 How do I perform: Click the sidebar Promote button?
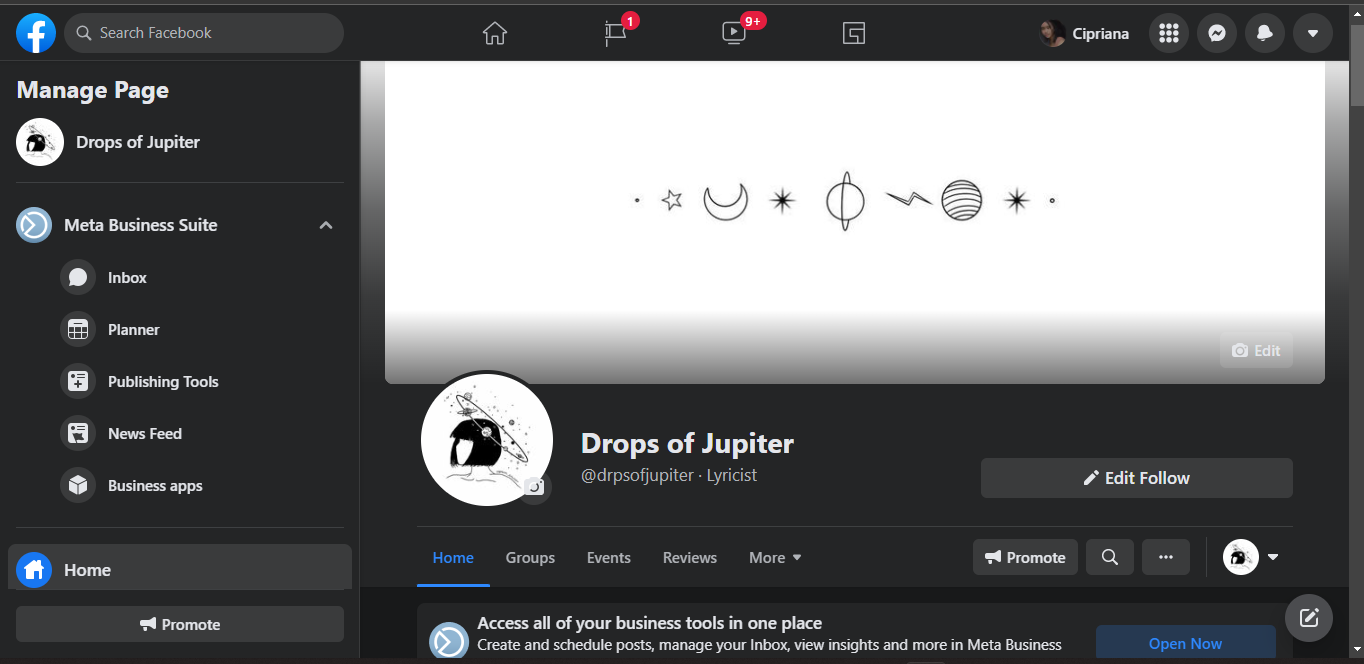(180, 624)
